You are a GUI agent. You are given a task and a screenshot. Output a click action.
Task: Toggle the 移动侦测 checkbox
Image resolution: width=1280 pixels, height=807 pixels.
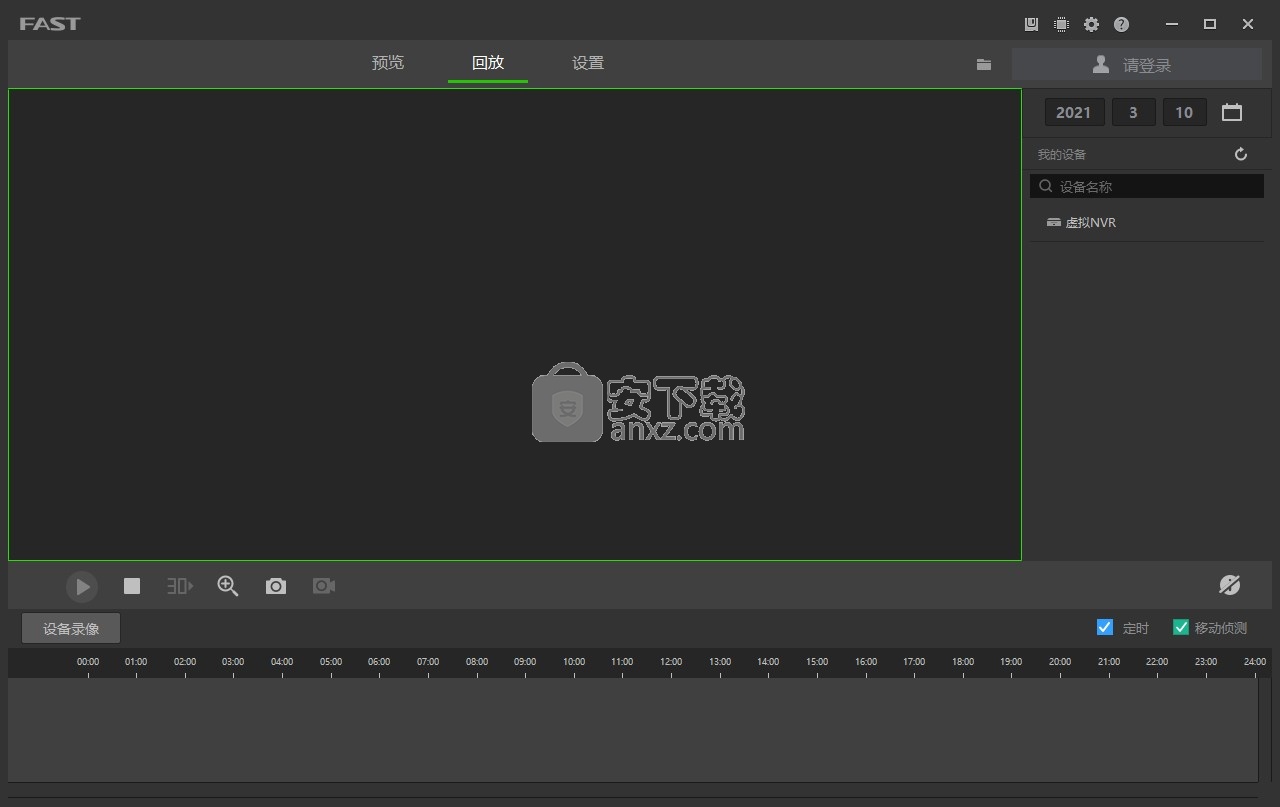pyautogui.click(x=1181, y=627)
